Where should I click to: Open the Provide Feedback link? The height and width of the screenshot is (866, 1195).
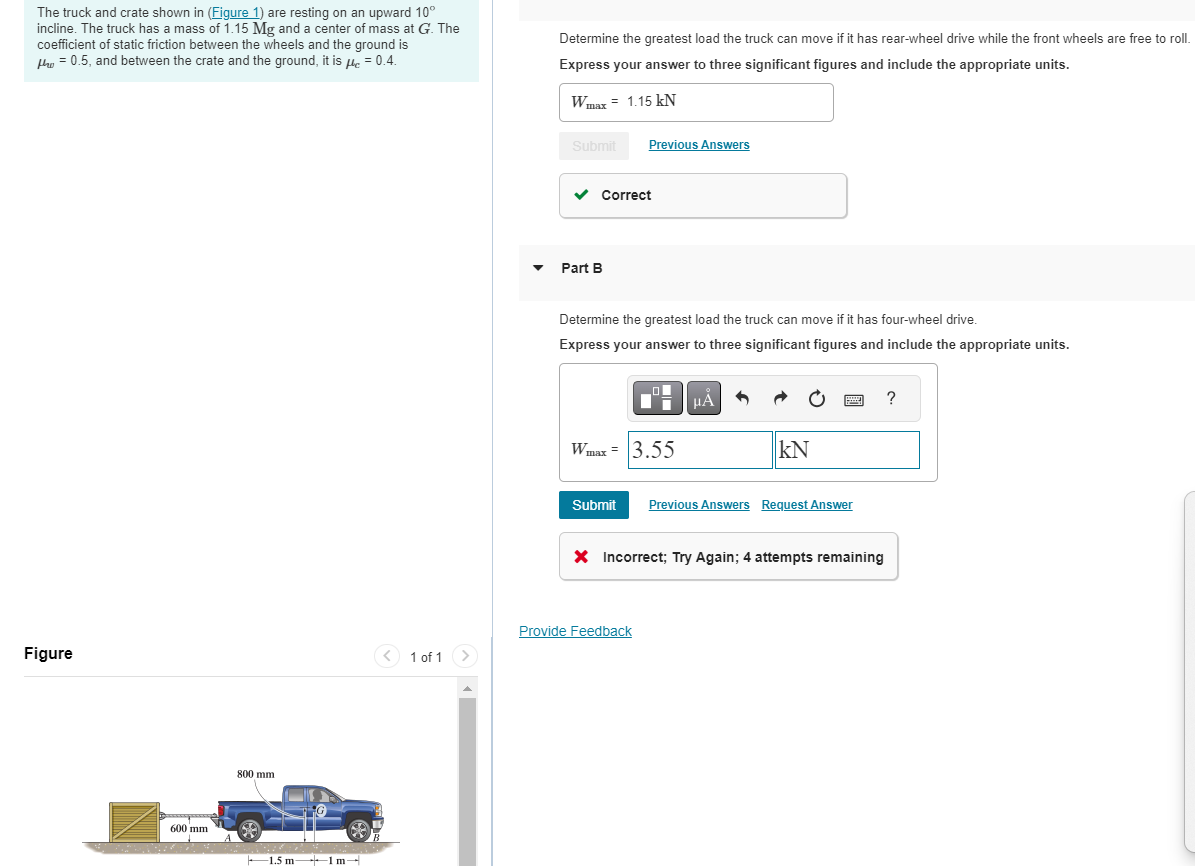(575, 630)
